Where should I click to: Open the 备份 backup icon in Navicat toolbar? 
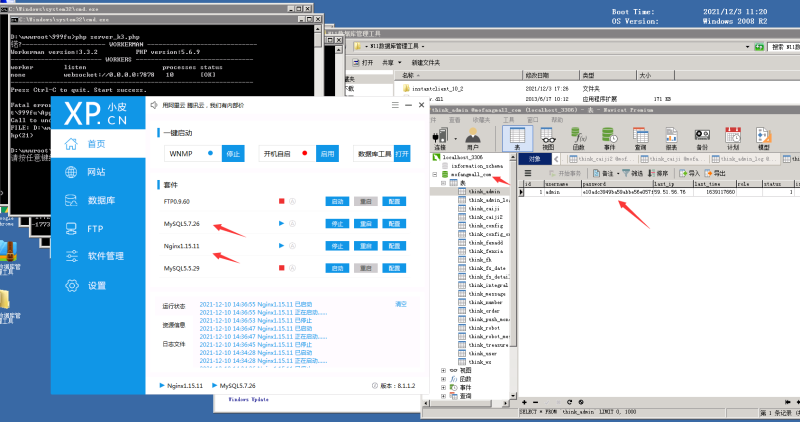pos(702,139)
